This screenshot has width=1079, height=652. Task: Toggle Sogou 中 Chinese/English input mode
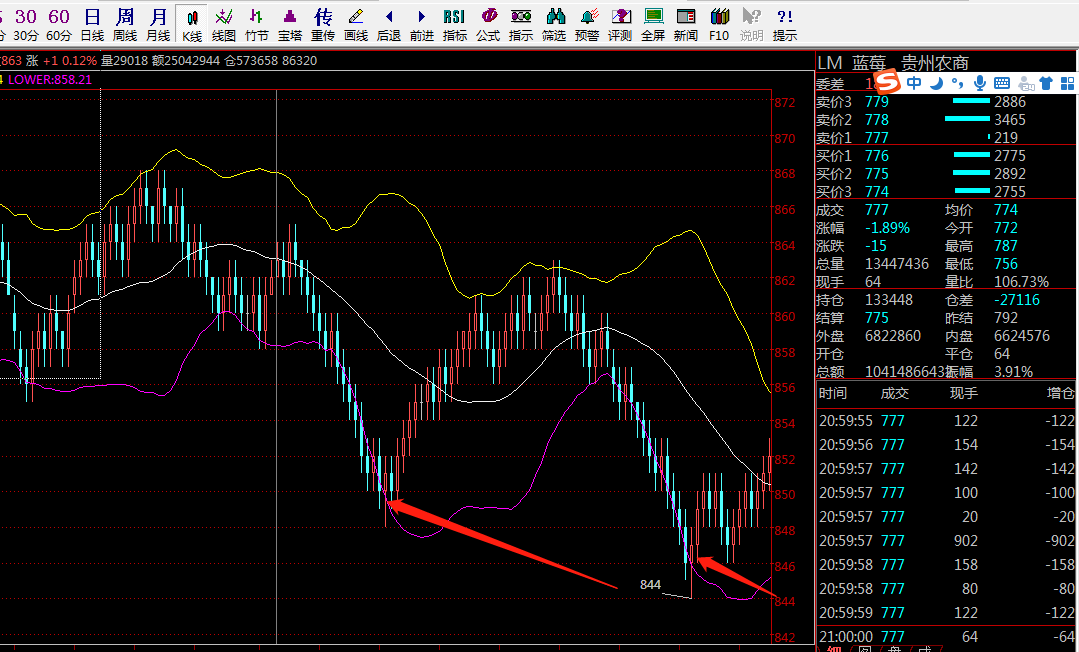914,83
